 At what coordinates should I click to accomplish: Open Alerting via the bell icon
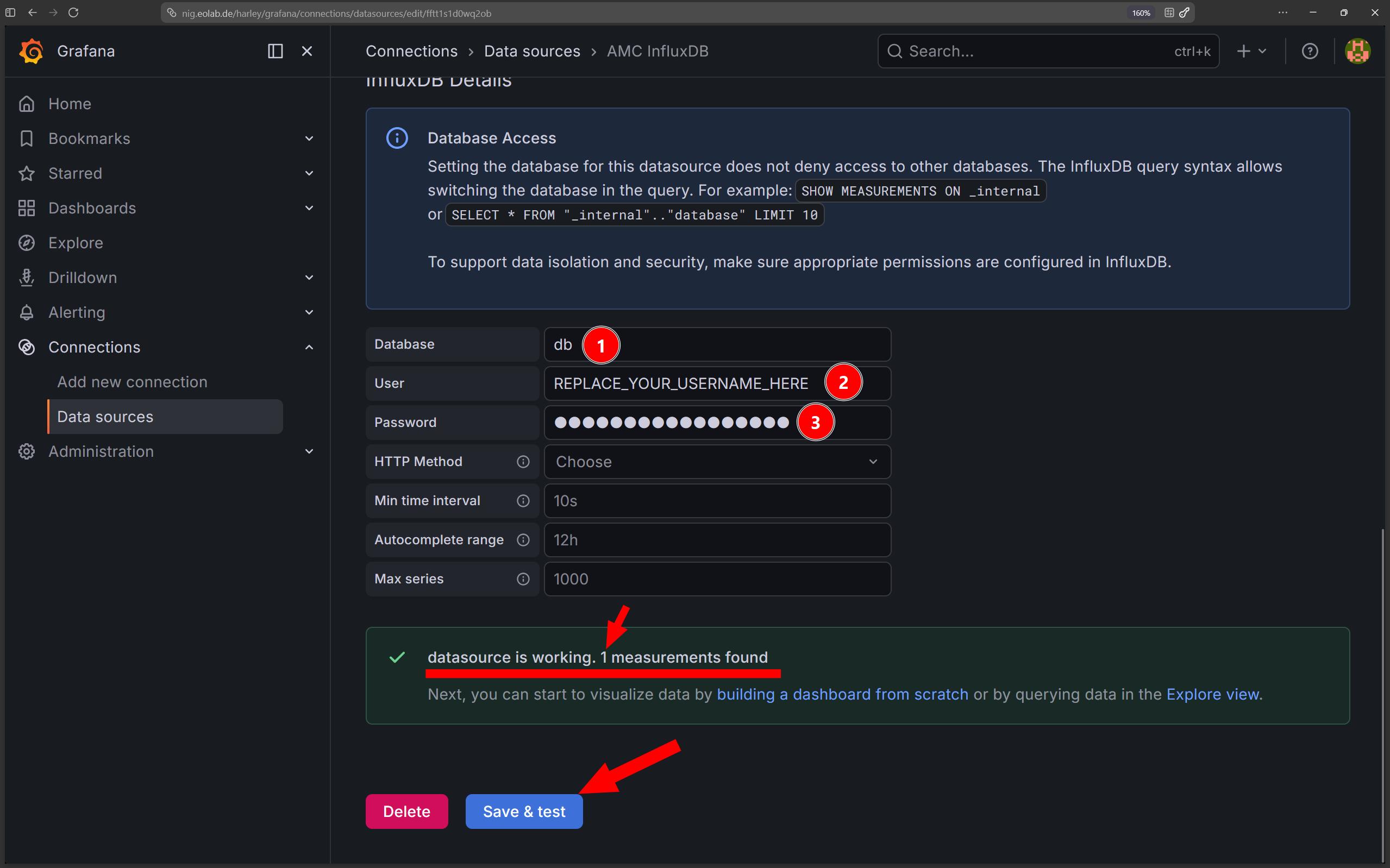[x=27, y=312]
